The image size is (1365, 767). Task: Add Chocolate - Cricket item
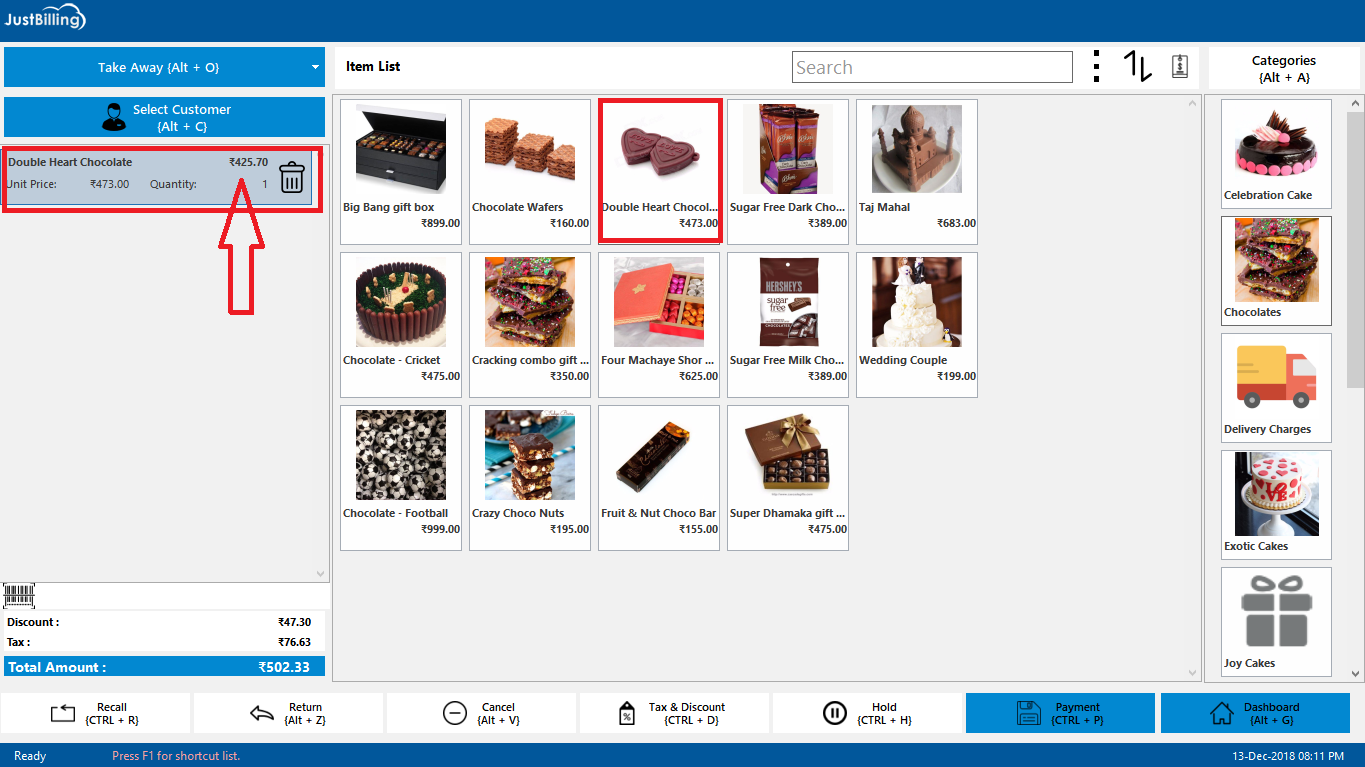click(x=401, y=324)
